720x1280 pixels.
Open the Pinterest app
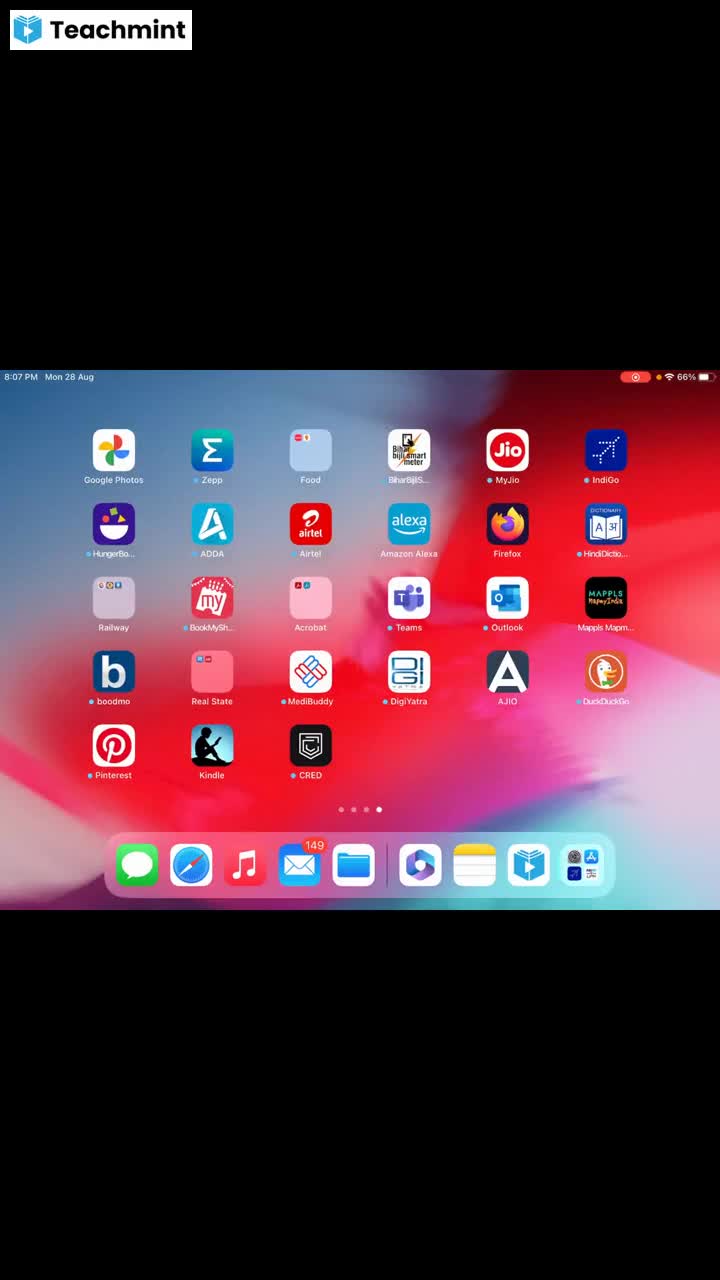114,746
